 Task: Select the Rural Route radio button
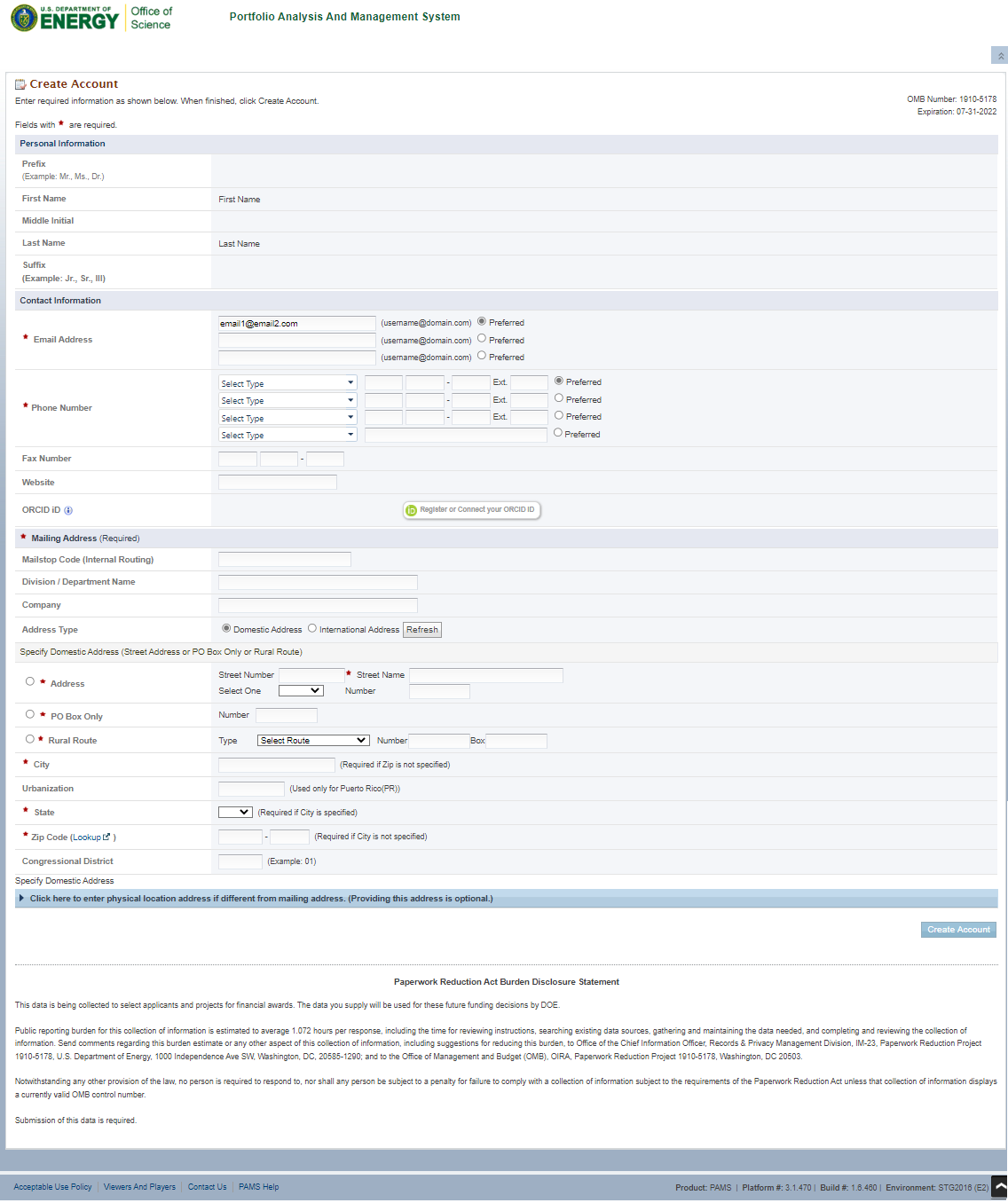(x=30, y=739)
